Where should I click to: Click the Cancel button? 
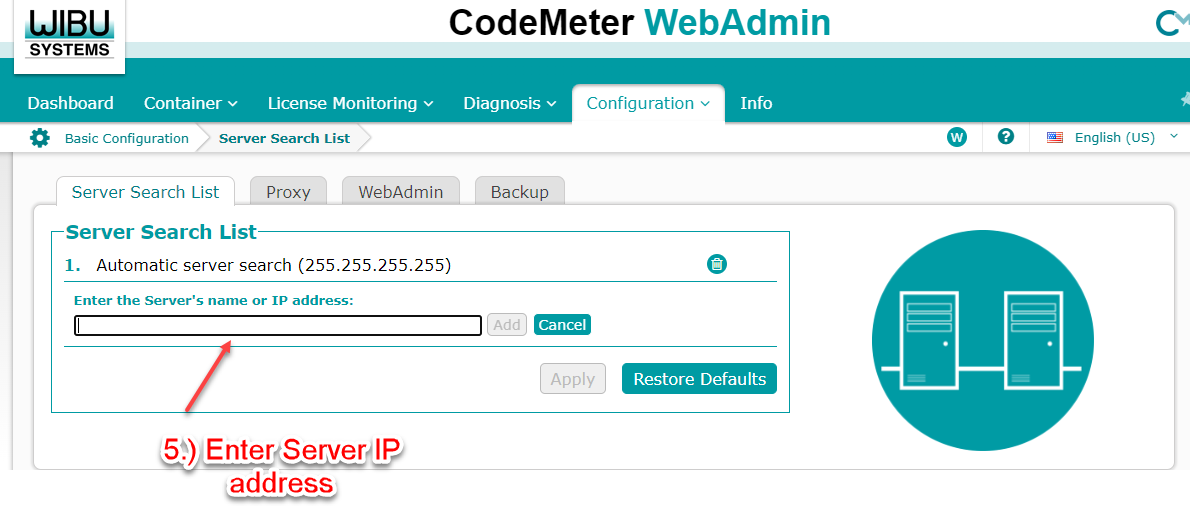(562, 325)
